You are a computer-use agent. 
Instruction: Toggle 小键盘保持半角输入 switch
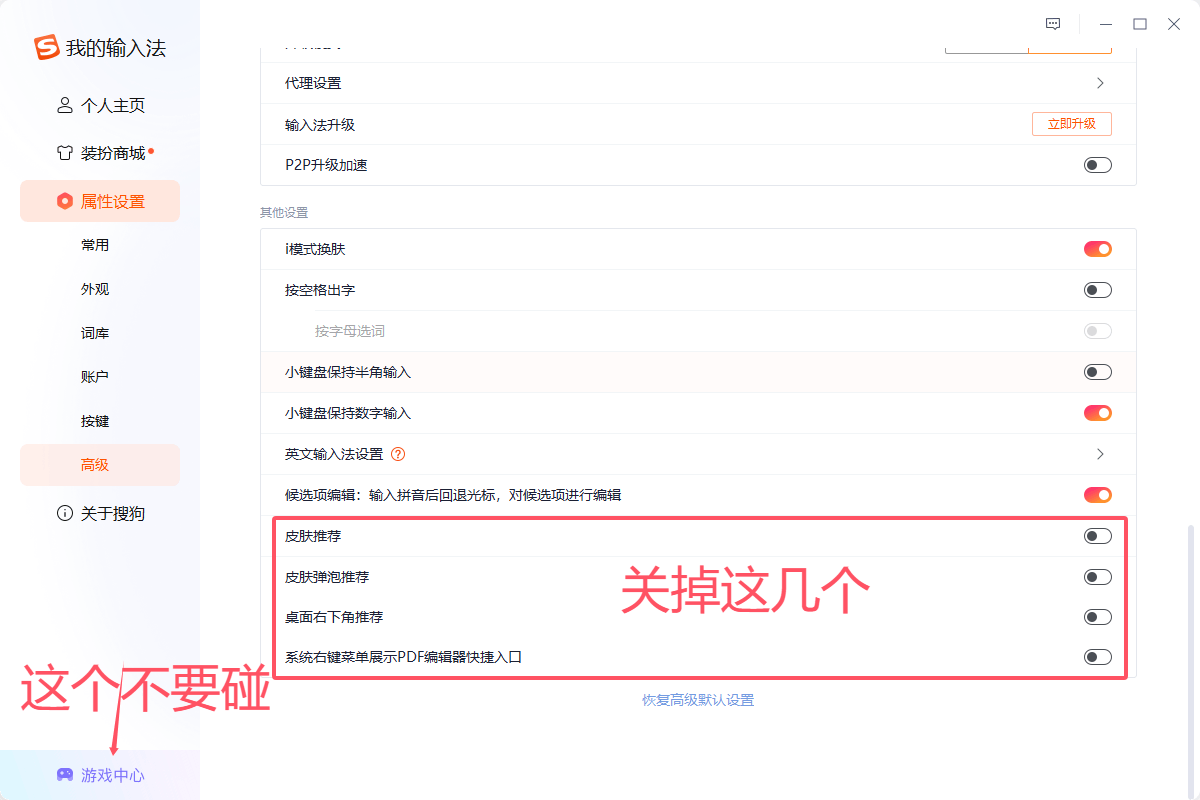tap(1098, 372)
